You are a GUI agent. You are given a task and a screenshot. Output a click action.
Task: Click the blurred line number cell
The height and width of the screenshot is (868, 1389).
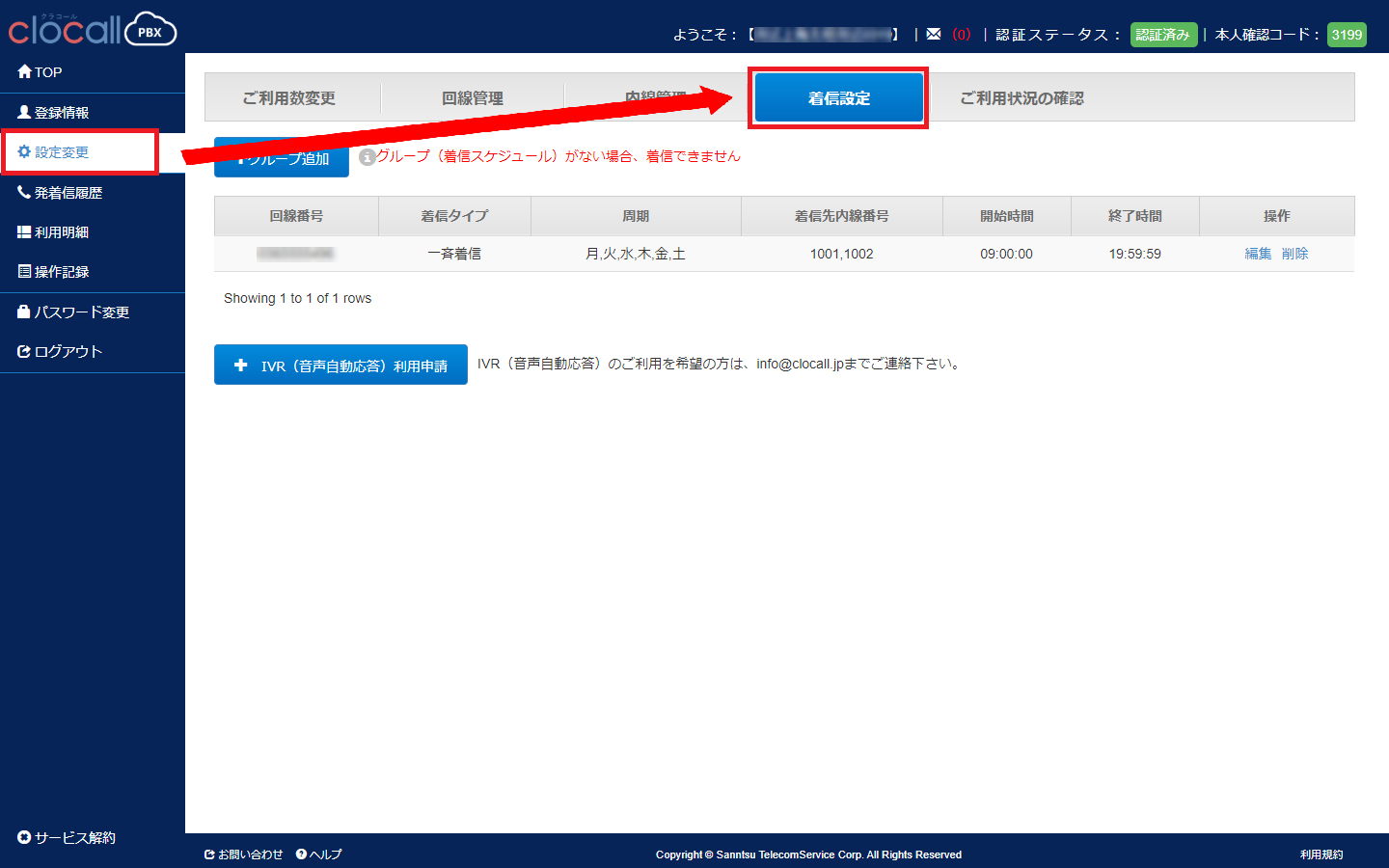pos(296,254)
